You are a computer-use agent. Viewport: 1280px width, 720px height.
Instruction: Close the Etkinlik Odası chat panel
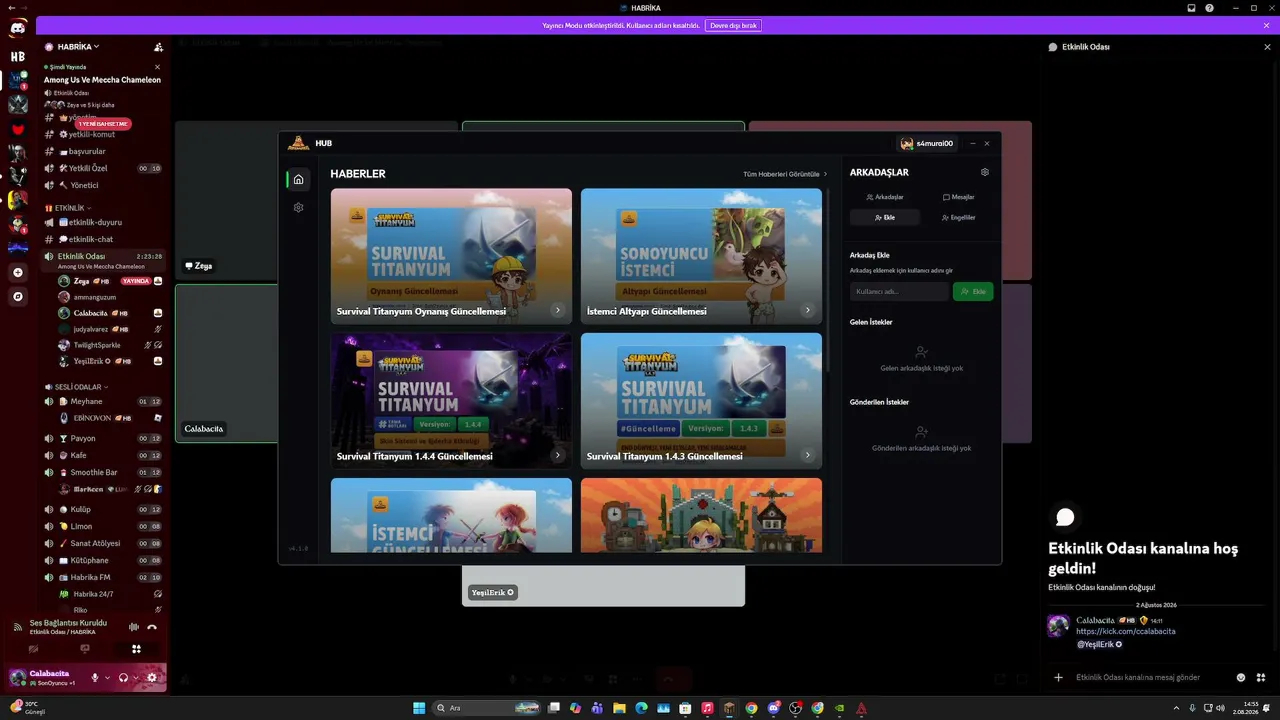point(1267,47)
